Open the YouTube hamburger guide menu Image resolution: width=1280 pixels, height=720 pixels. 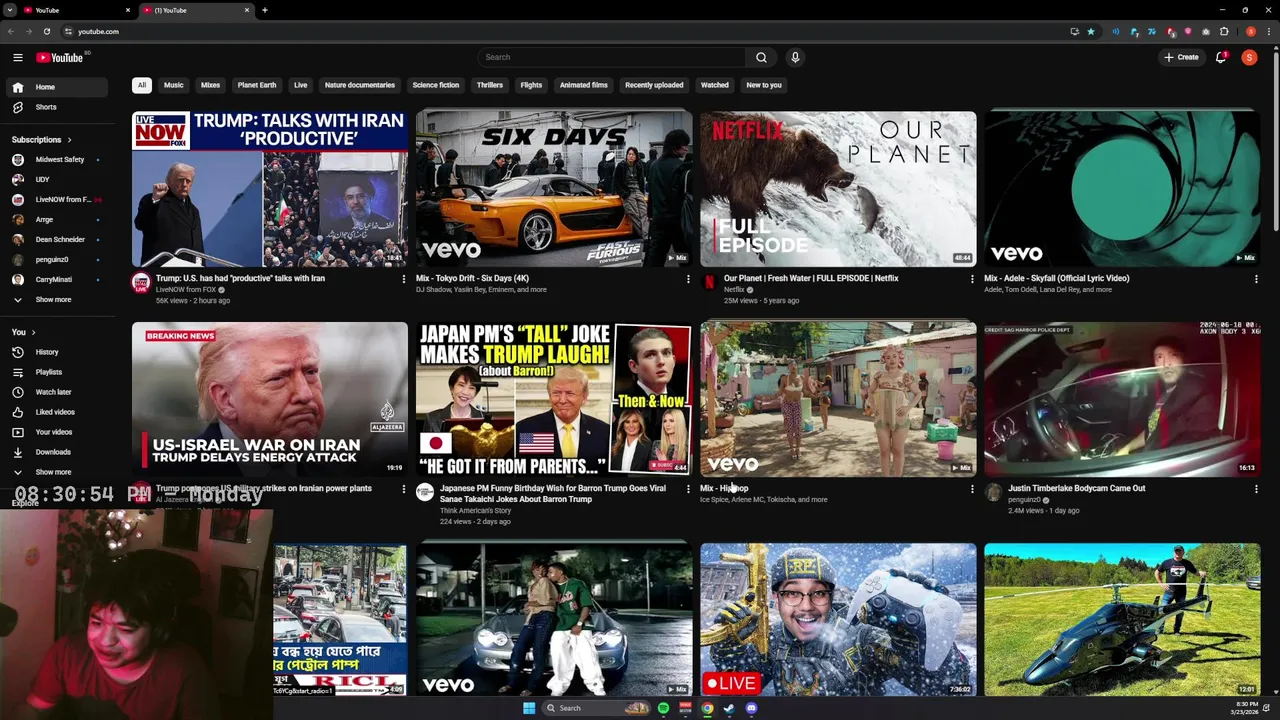pos(17,57)
